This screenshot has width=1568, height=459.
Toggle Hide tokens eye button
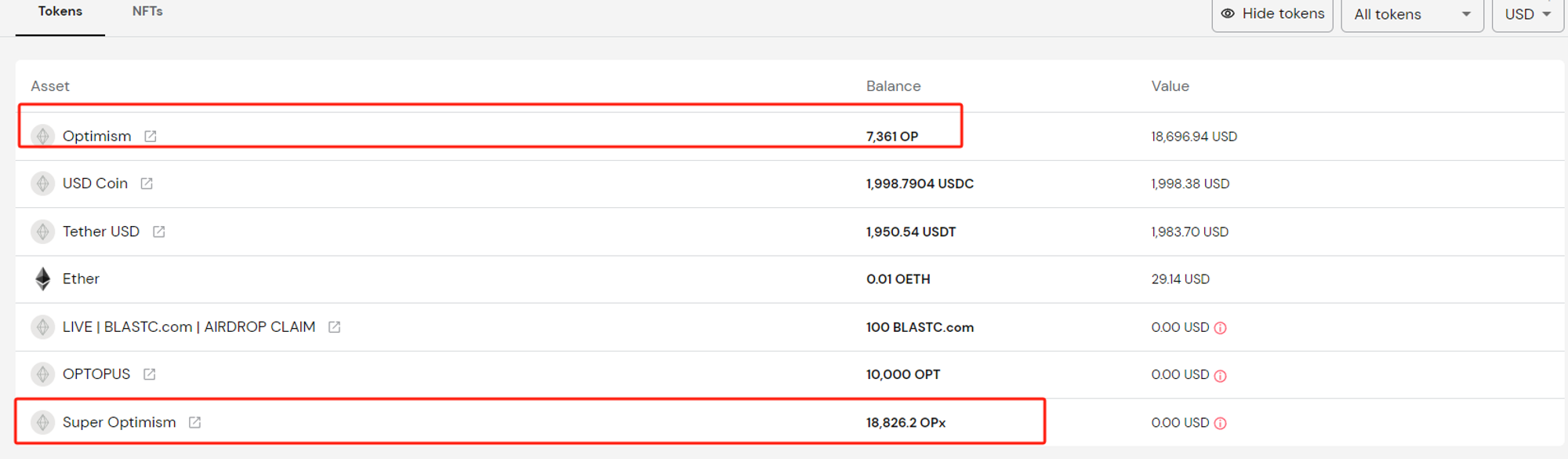click(1272, 14)
